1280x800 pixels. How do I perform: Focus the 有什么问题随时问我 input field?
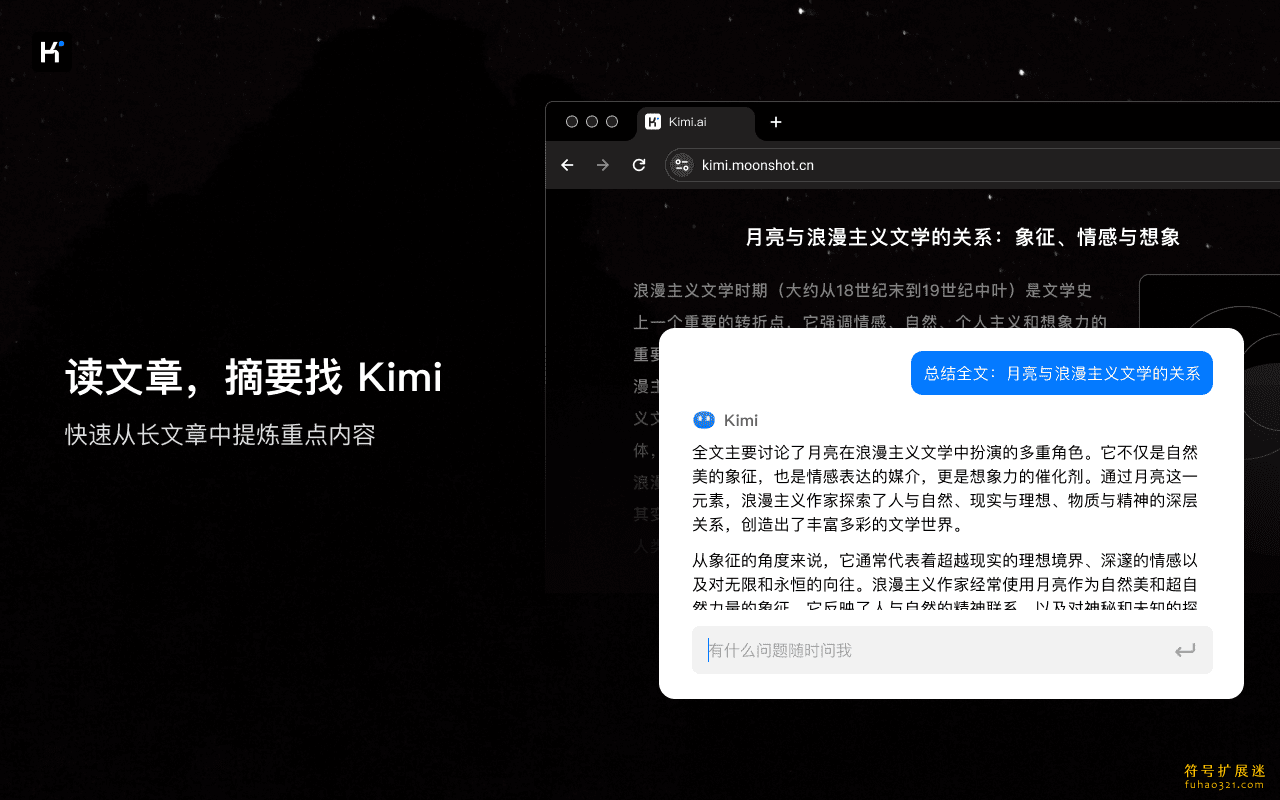tap(952, 650)
